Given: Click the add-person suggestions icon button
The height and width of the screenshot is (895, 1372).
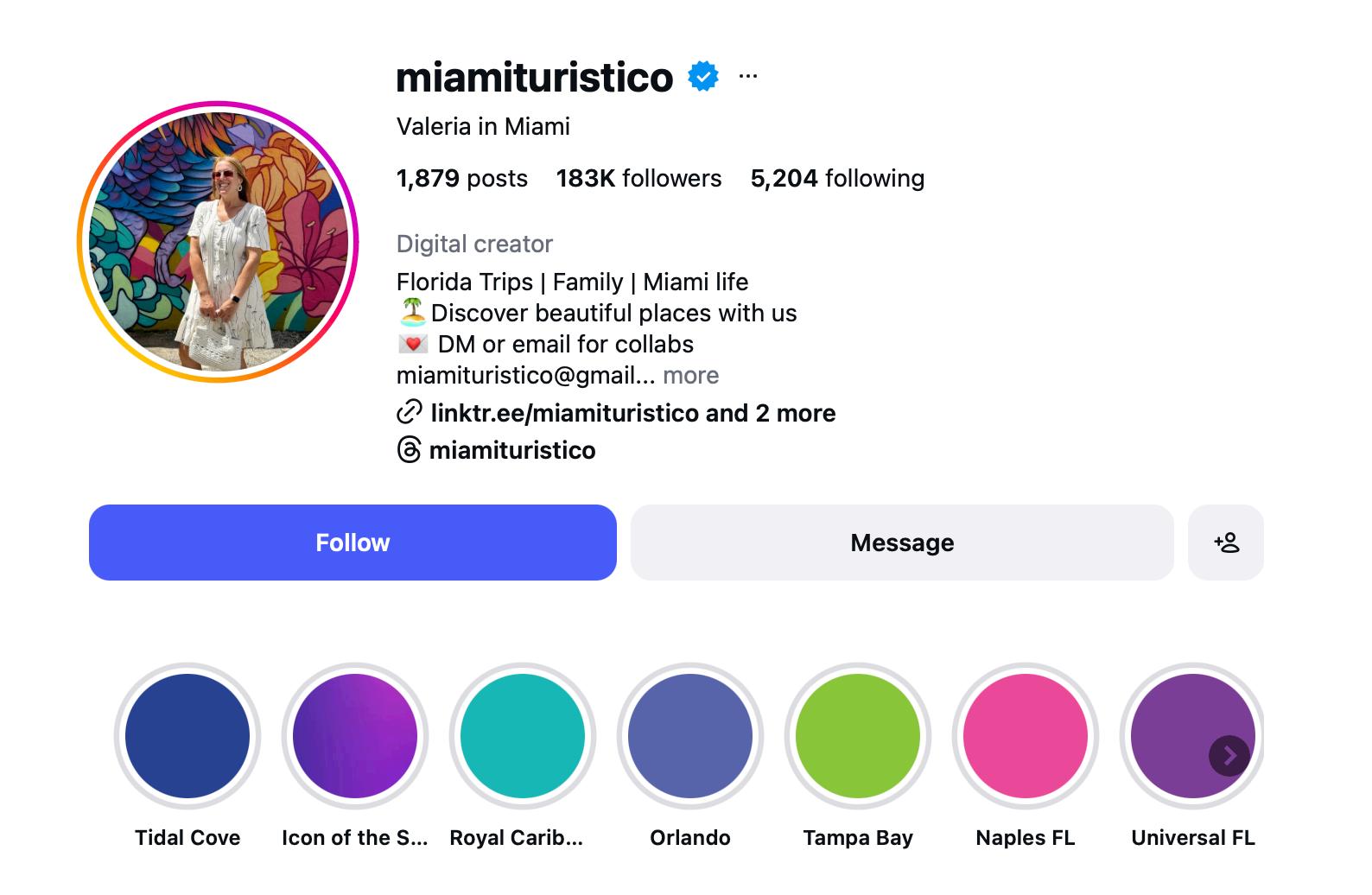Looking at the screenshot, I should [1225, 543].
